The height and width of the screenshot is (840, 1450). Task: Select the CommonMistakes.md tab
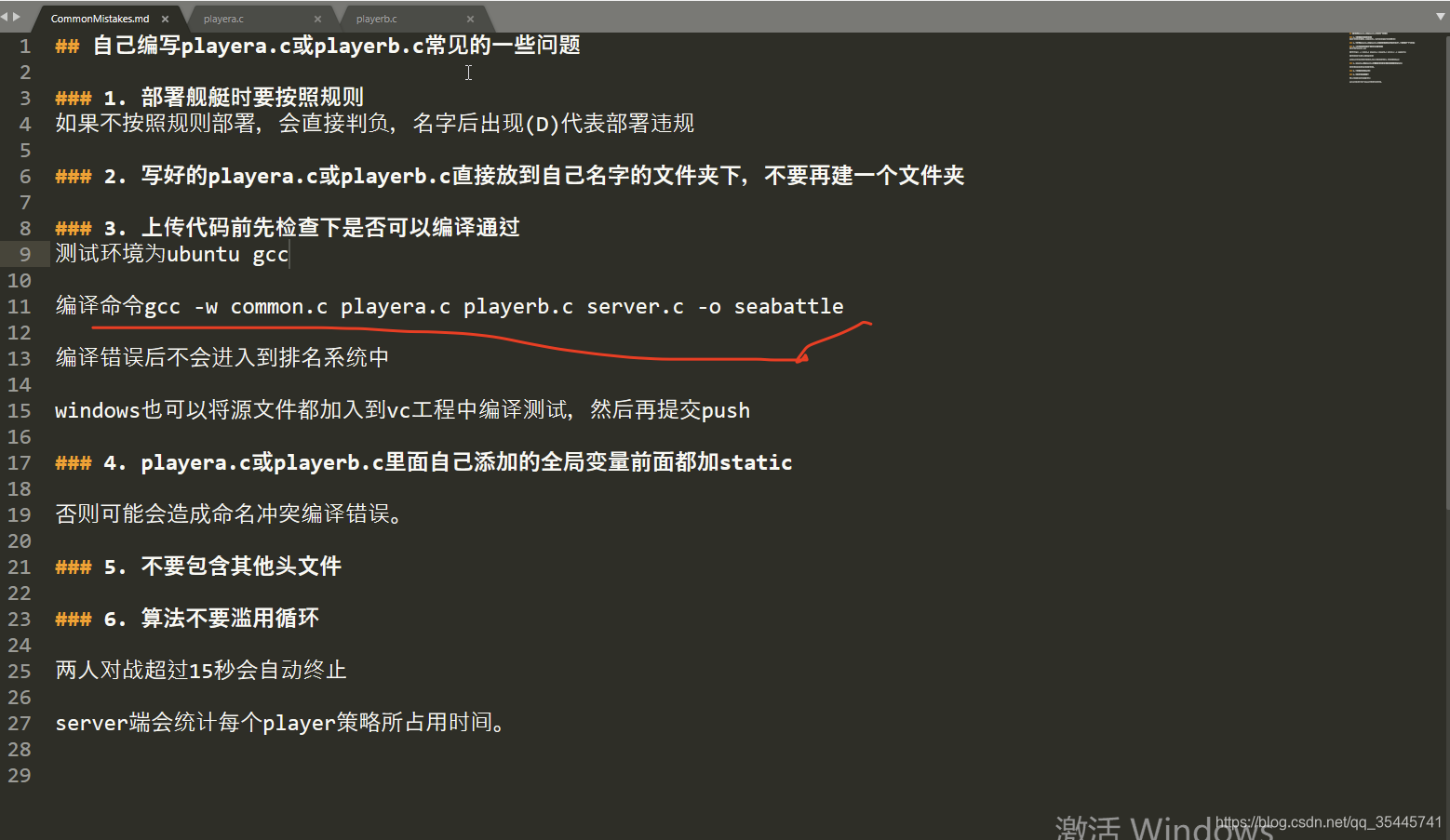100,19
